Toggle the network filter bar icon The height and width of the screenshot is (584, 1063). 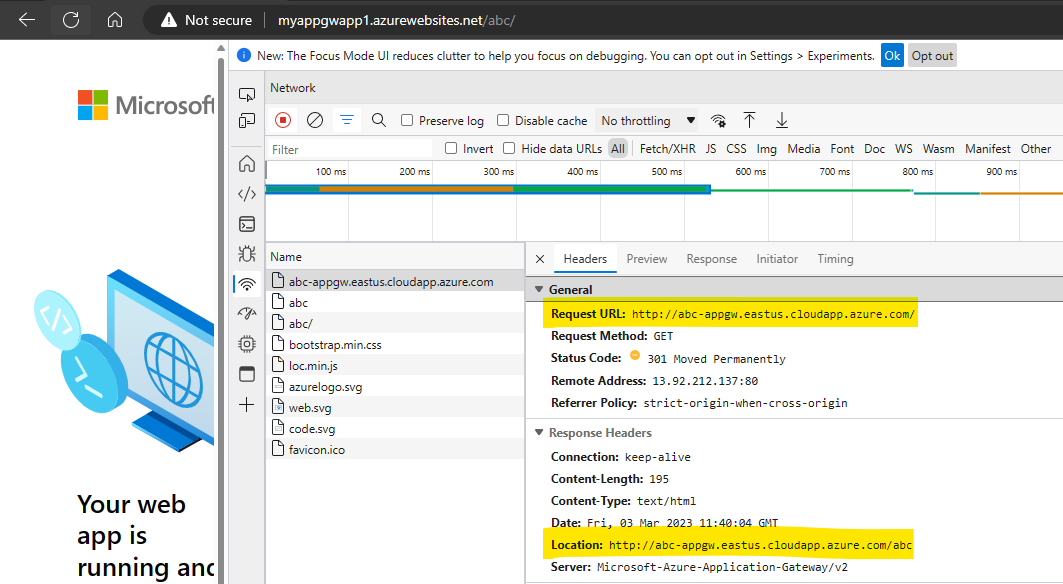(346, 120)
